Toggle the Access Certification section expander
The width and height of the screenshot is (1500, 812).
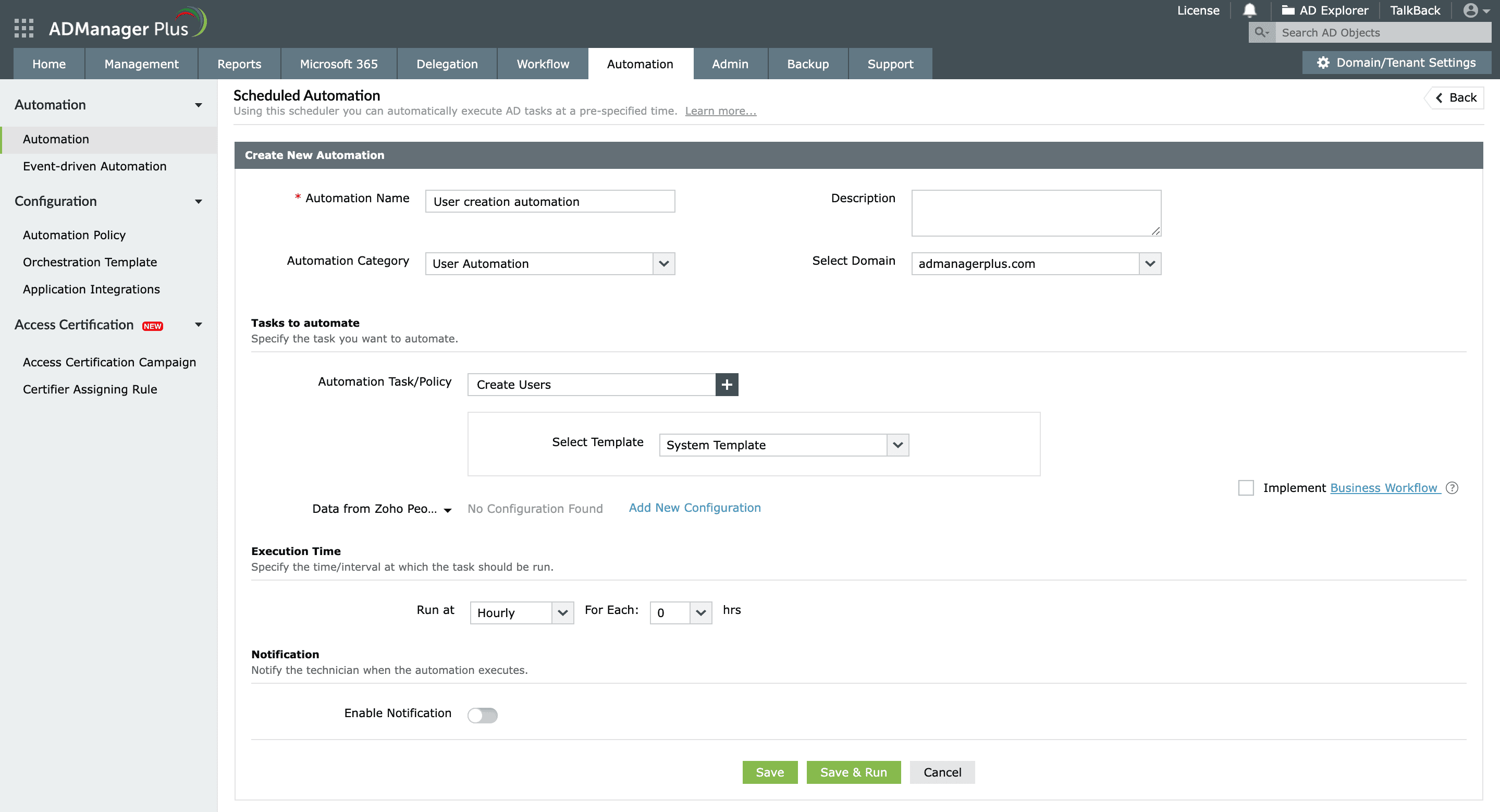[200, 325]
